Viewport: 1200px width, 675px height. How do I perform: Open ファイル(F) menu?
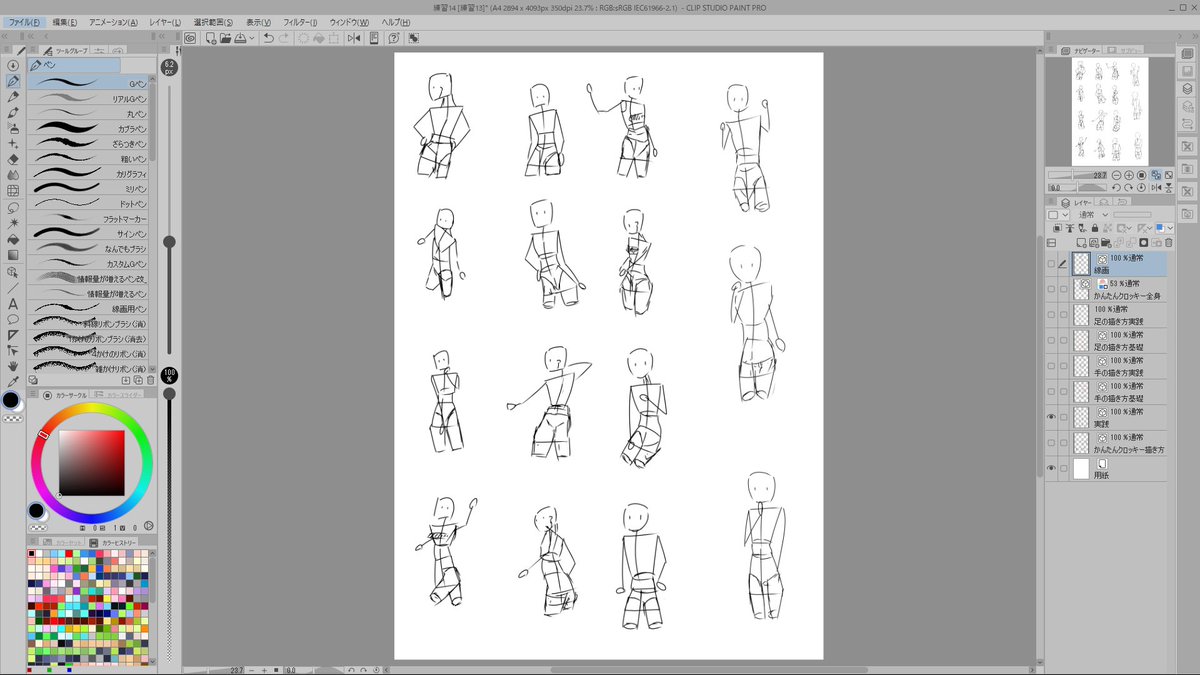coord(25,22)
